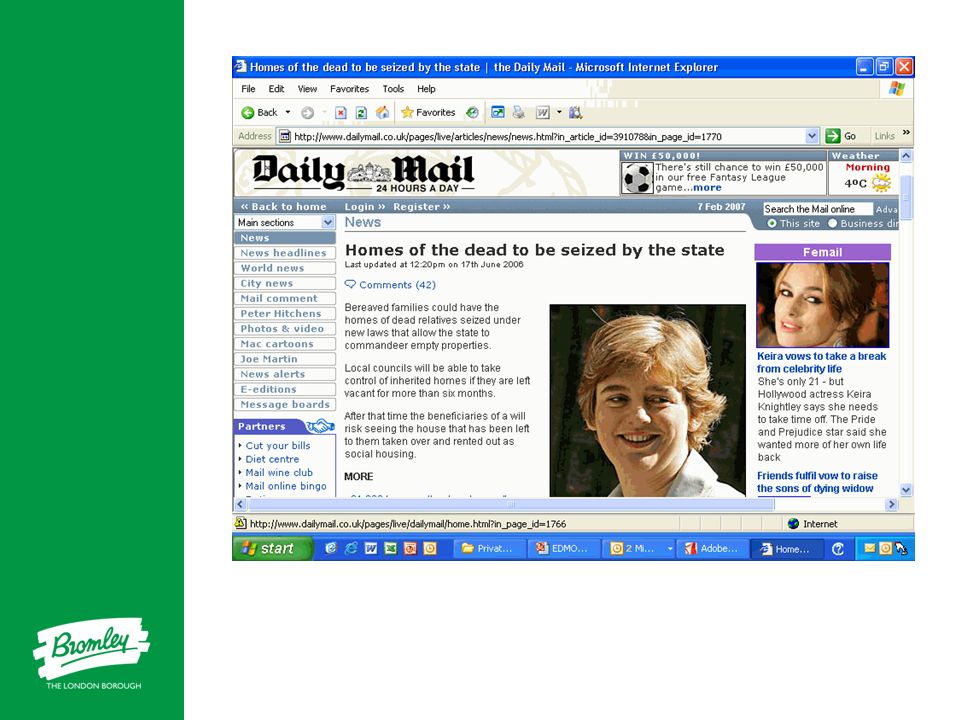Click the article photo of the woman
This screenshot has height=720, width=960.
(648, 400)
